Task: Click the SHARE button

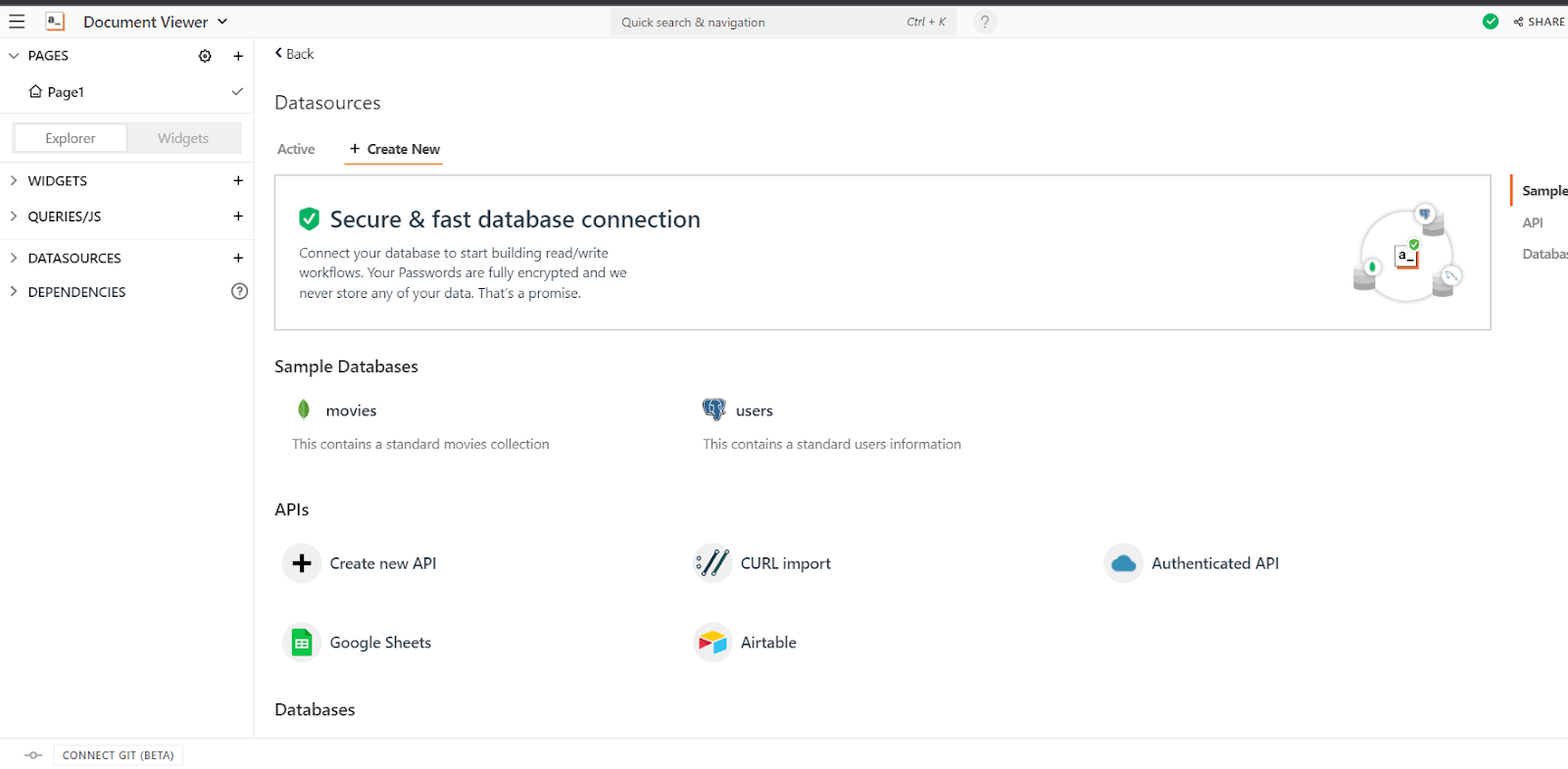Action: 1539,22
